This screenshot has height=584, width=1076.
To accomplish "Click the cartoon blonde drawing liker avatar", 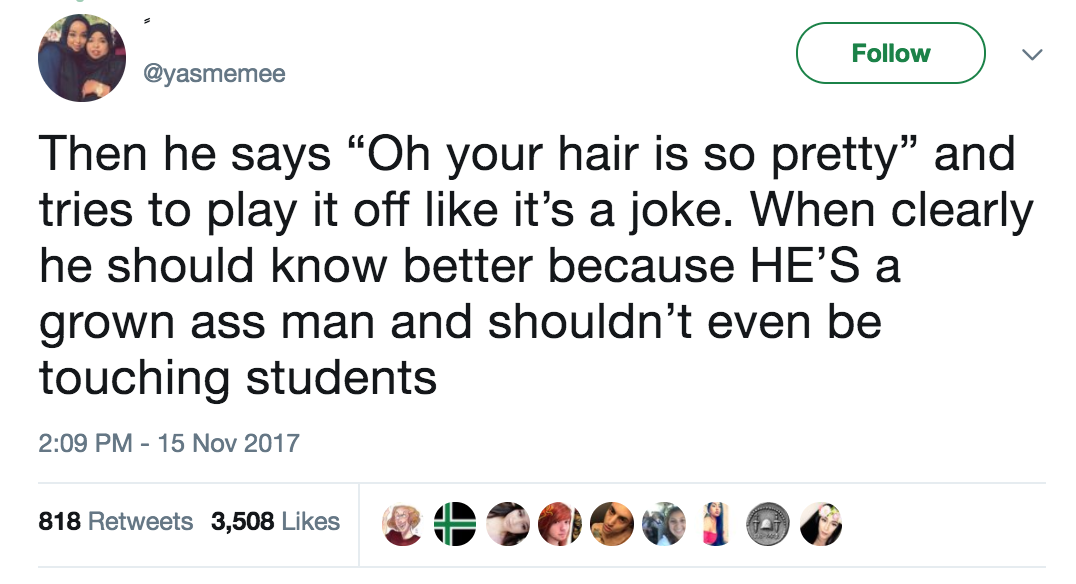I will [404, 523].
